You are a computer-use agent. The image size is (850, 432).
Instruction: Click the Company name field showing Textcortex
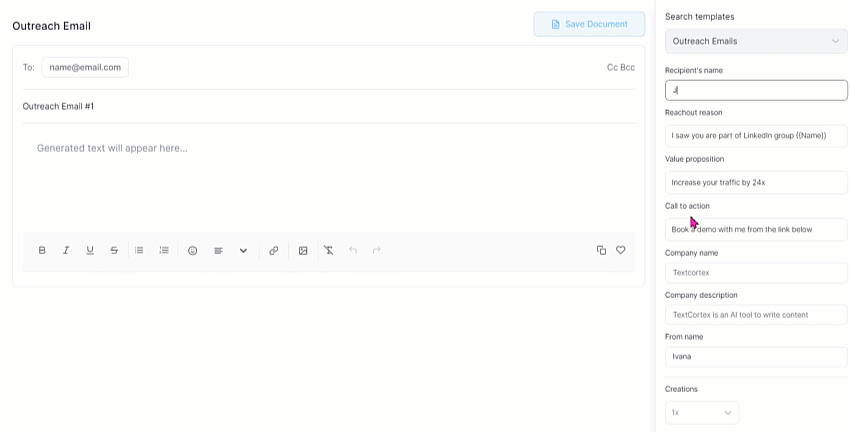point(756,273)
